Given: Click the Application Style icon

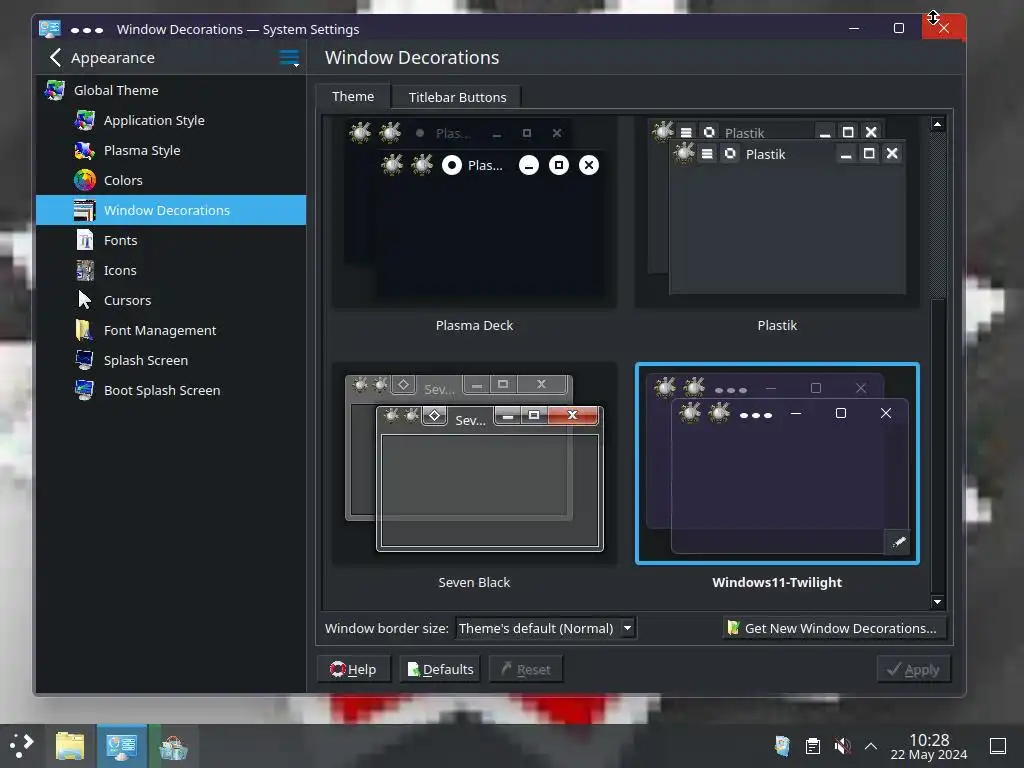Looking at the screenshot, I should click(x=84, y=120).
